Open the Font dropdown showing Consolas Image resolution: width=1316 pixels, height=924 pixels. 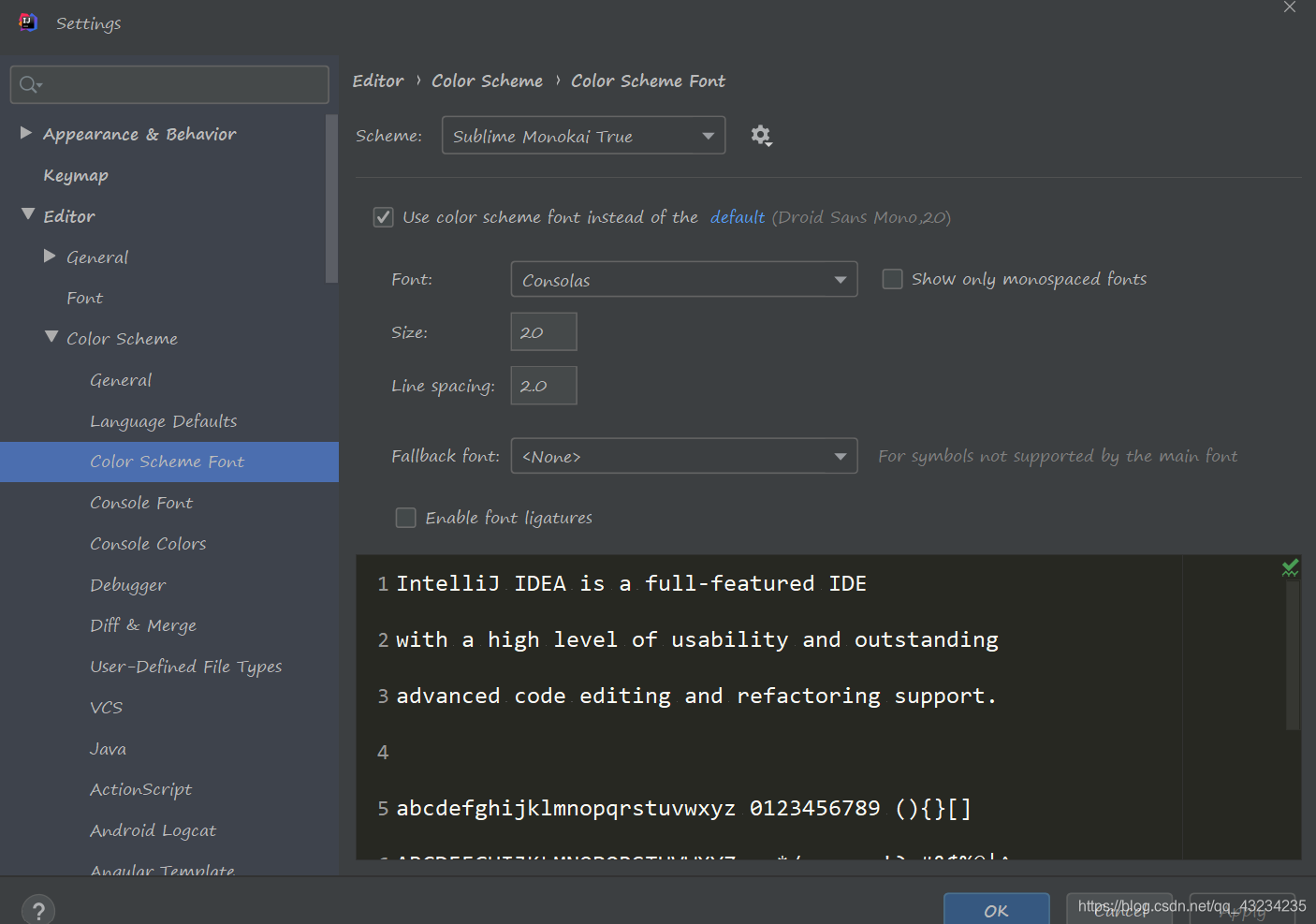pyautogui.click(x=683, y=279)
